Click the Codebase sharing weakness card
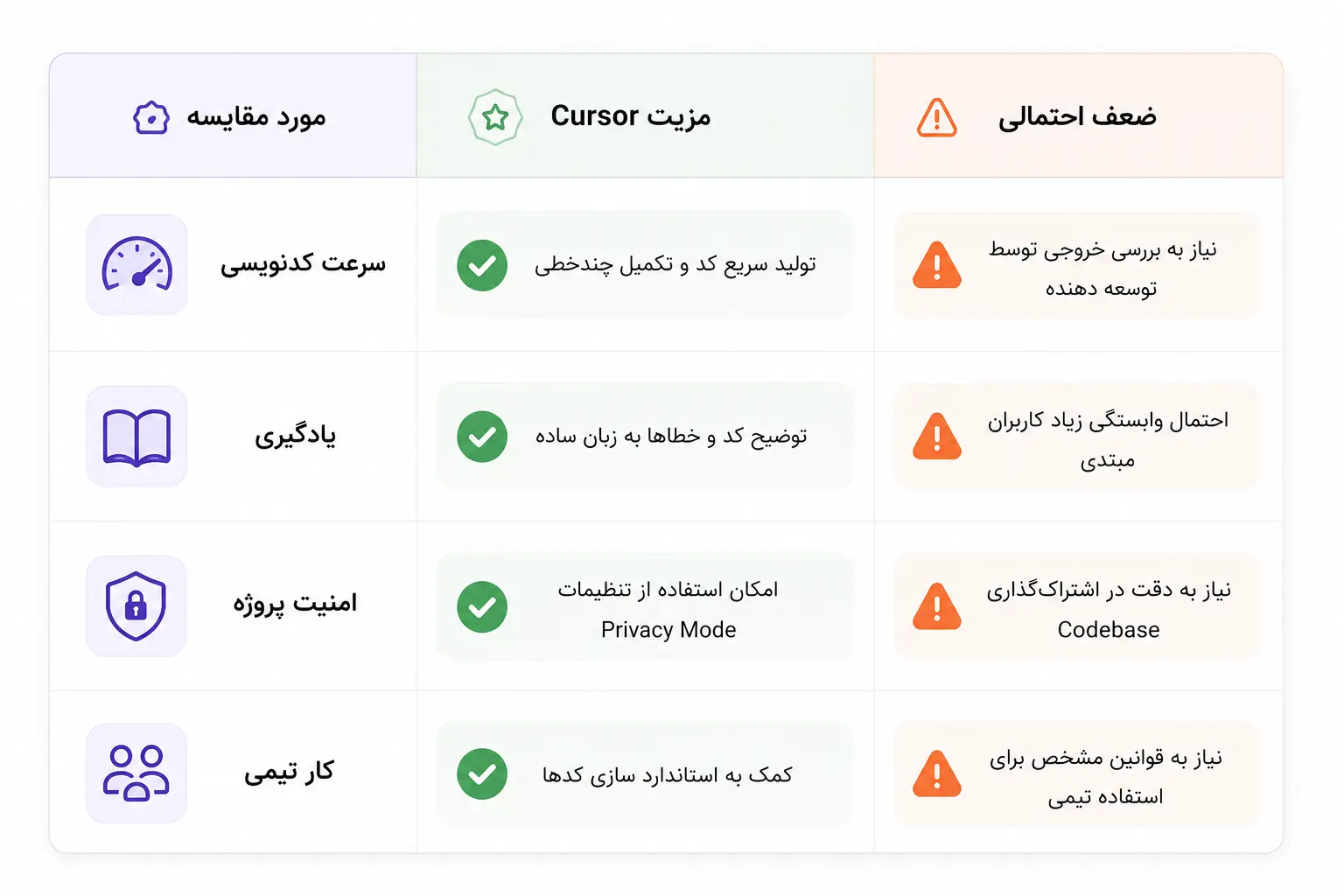Screen dimensions: 1344x896 coord(1076,606)
